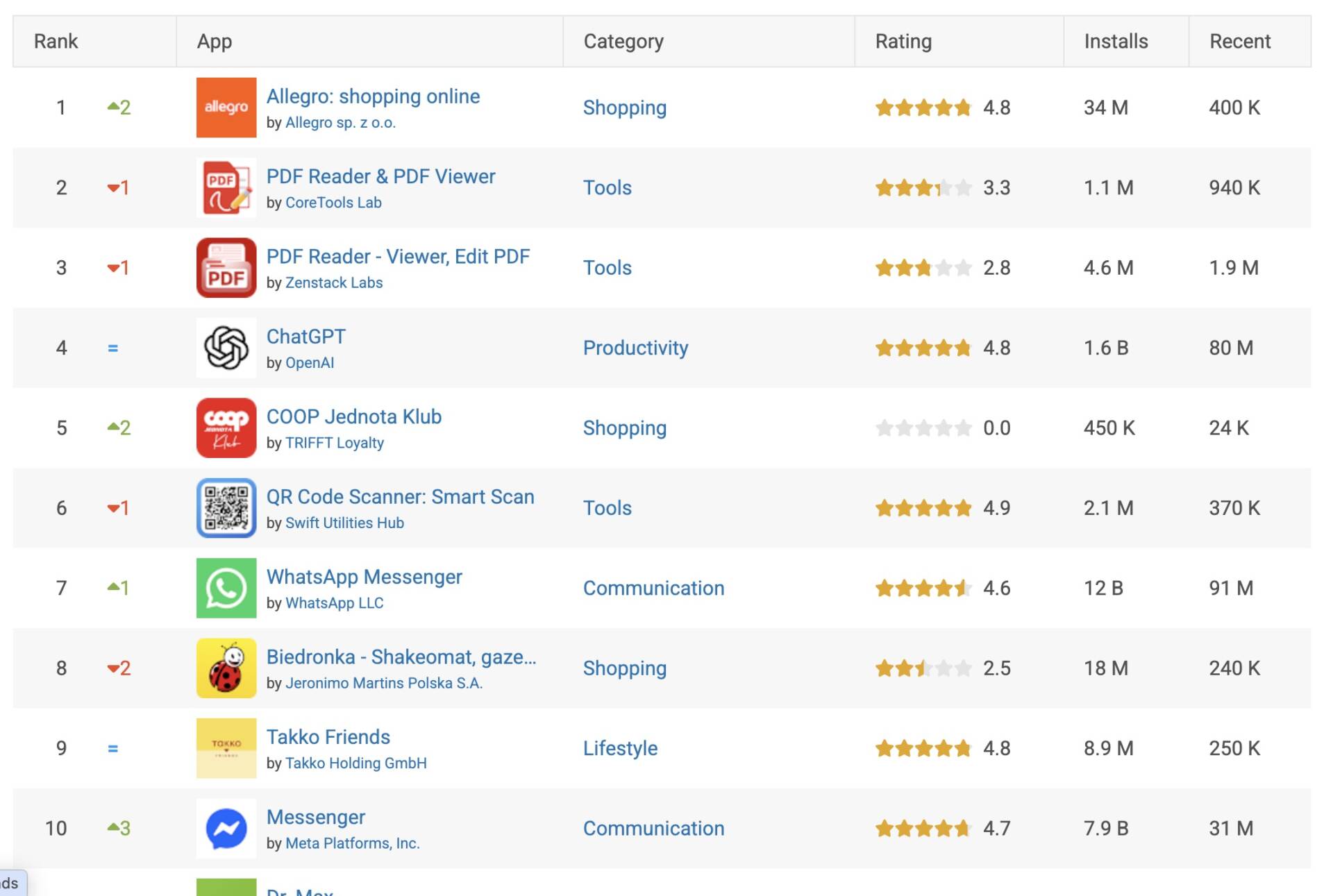1333x896 pixels.
Task: Click the star rating of Allegro
Action: coord(923,108)
